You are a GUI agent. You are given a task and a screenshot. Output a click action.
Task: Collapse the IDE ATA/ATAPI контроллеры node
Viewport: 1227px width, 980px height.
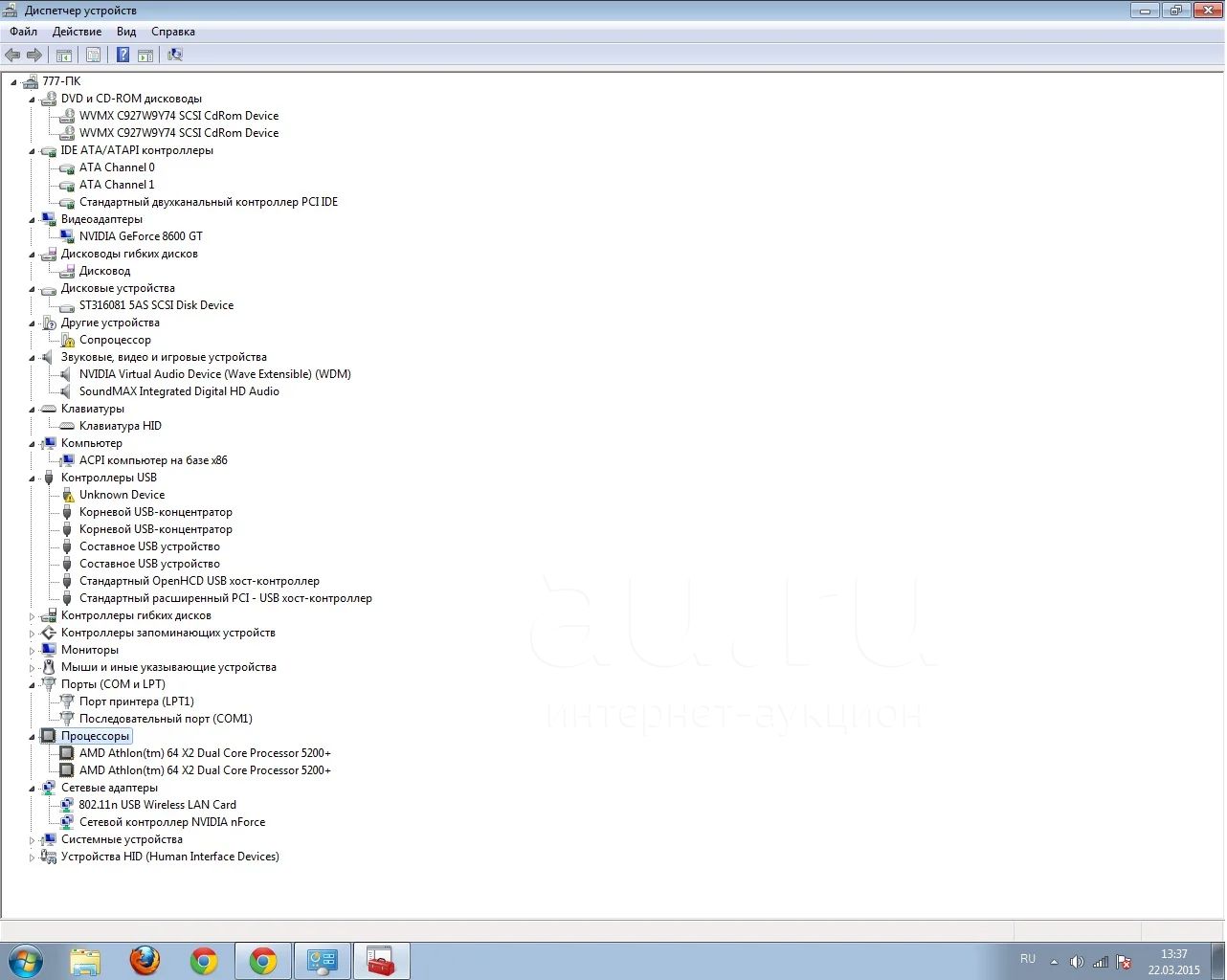(x=32, y=150)
